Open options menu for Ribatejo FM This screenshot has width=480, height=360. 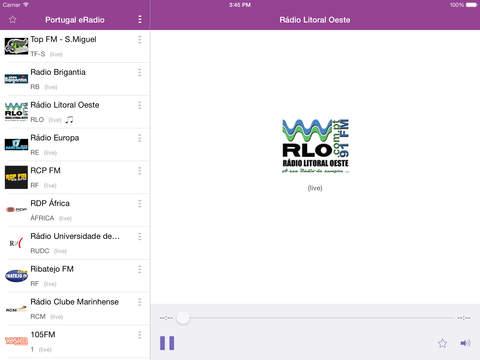tap(140, 269)
